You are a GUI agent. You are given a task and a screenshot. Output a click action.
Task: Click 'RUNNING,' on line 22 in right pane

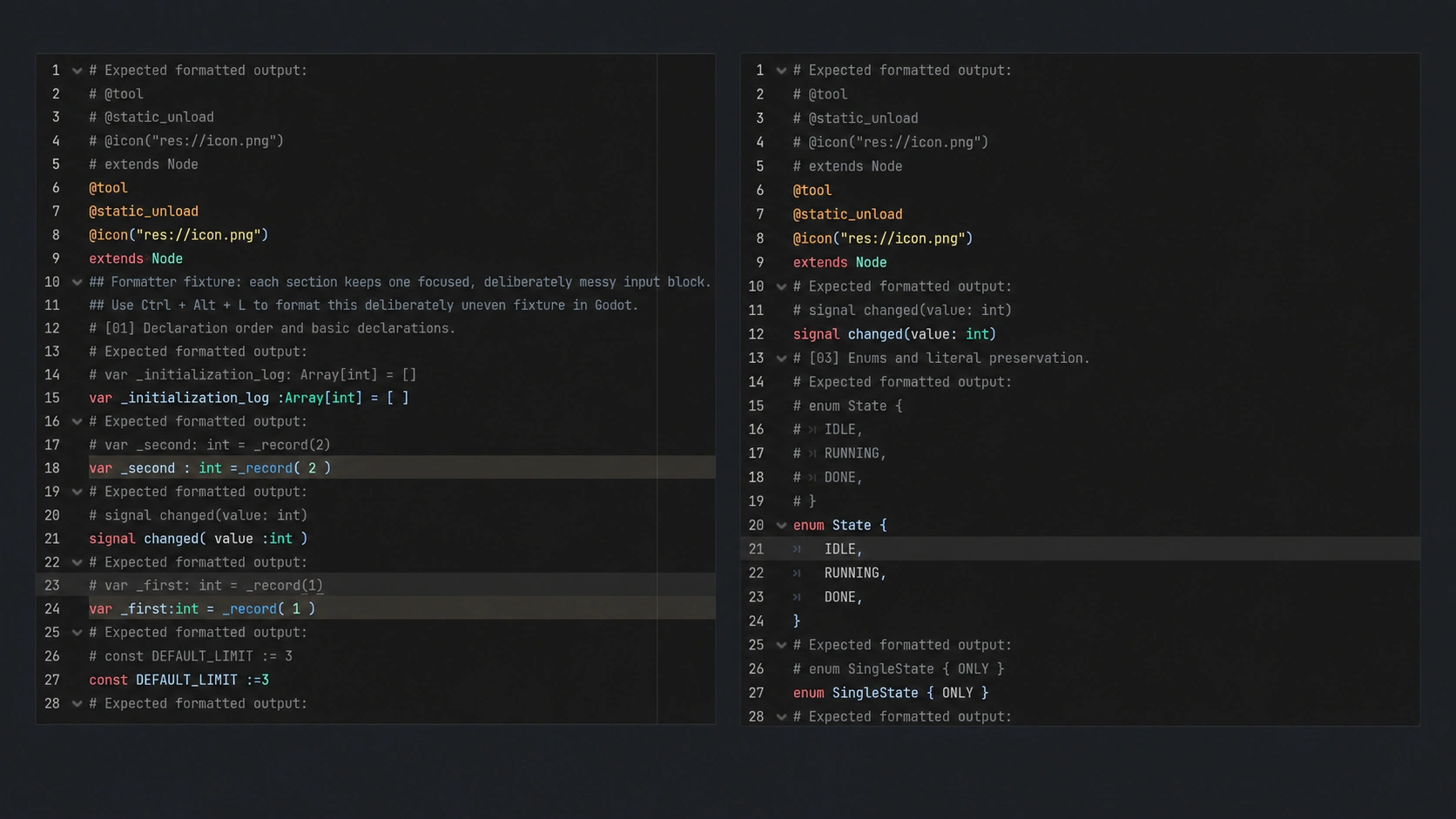point(855,573)
